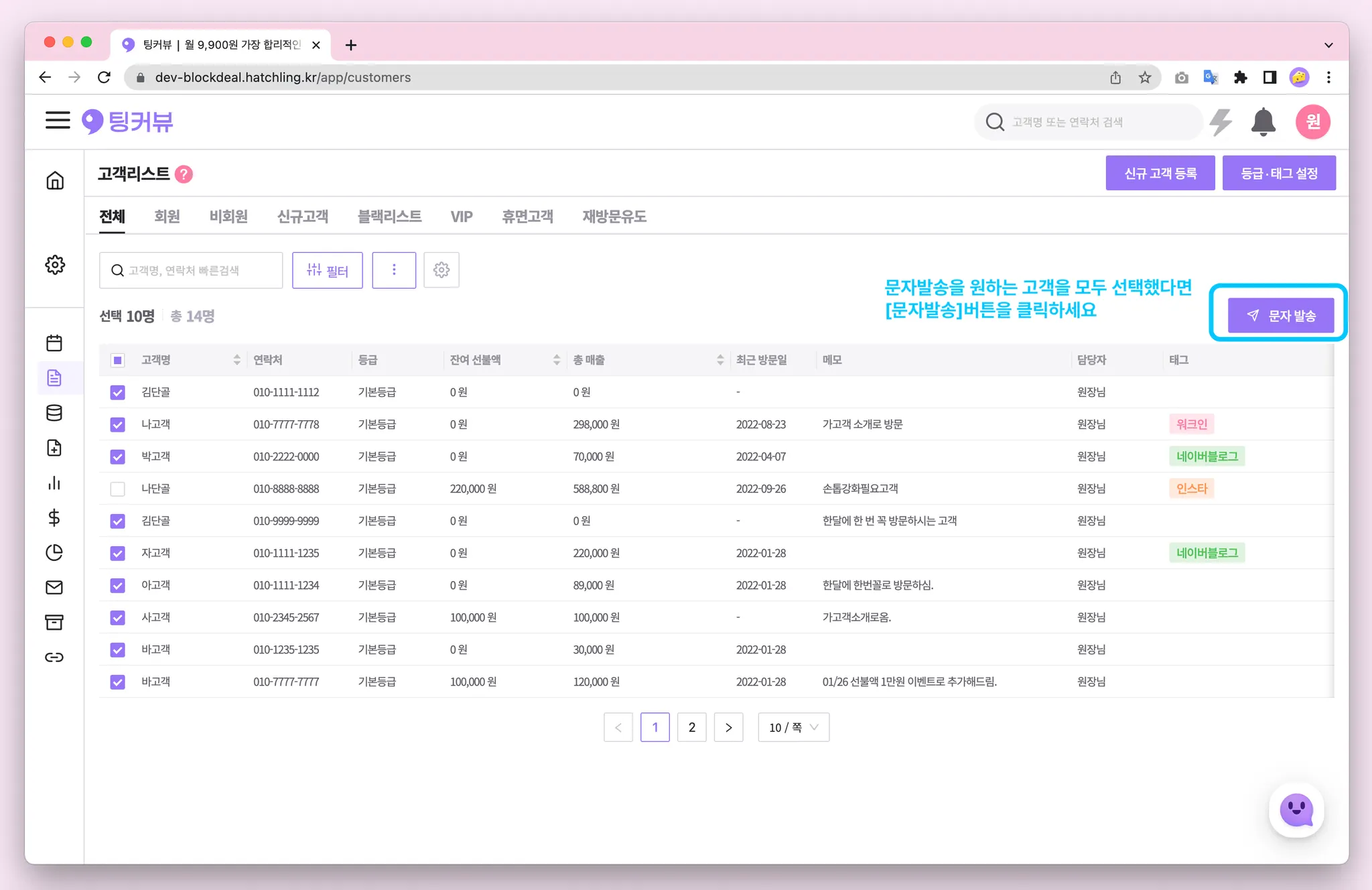
Task: Uncheck the 박고객 row checkbox
Action: click(118, 456)
